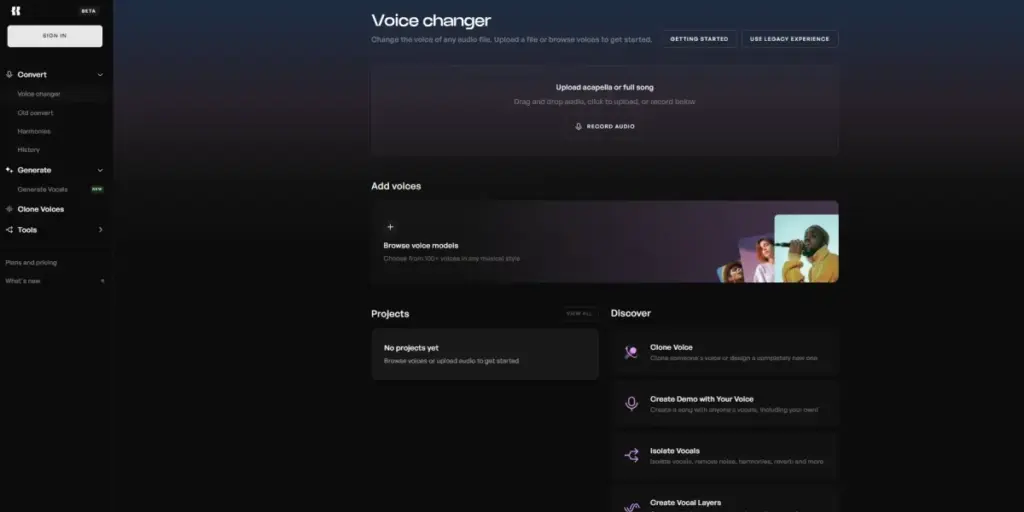Open Old convert in sidebar
This screenshot has width=1024, height=512.
pyautogui.click(x=35, y=113)
